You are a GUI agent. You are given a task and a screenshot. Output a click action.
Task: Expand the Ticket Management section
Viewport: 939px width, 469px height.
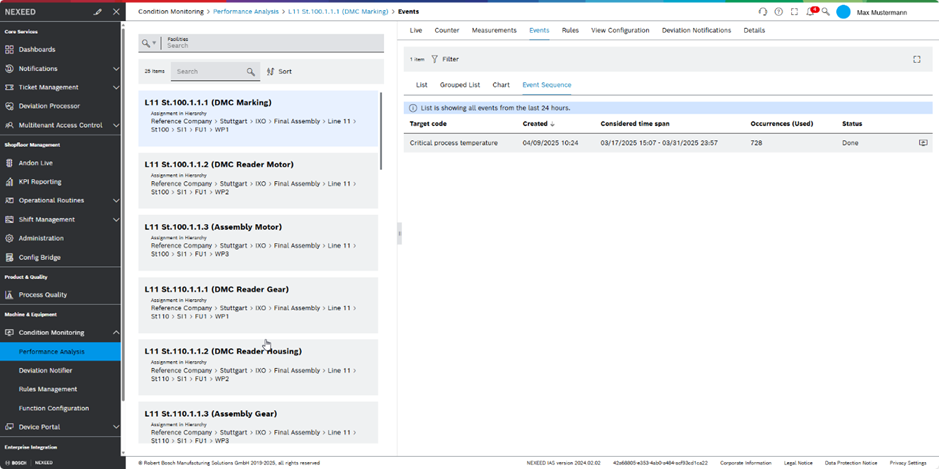pyautogui.click(x=116, y=87)
